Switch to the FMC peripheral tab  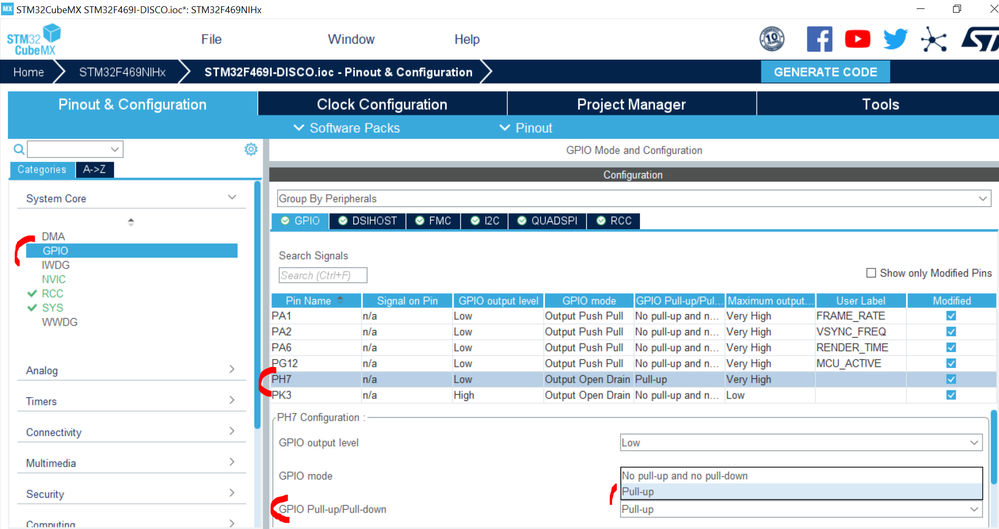tap(433, 221)
